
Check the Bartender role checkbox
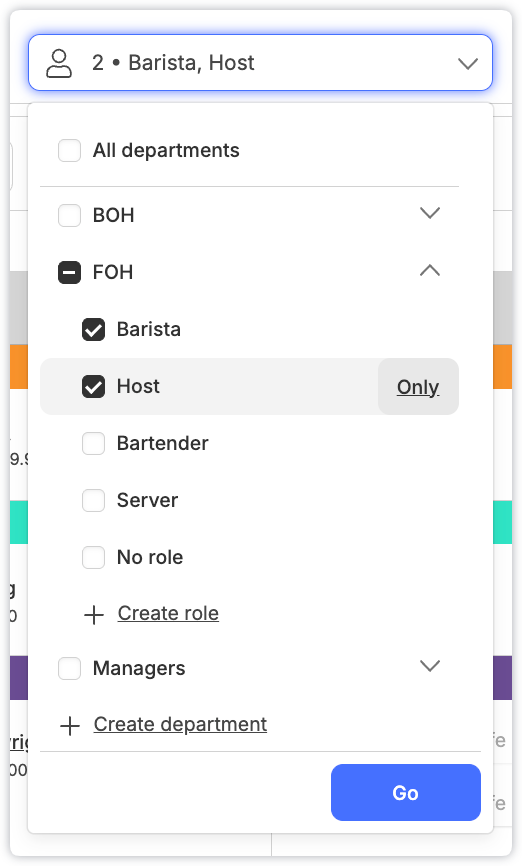pos(93,443)
